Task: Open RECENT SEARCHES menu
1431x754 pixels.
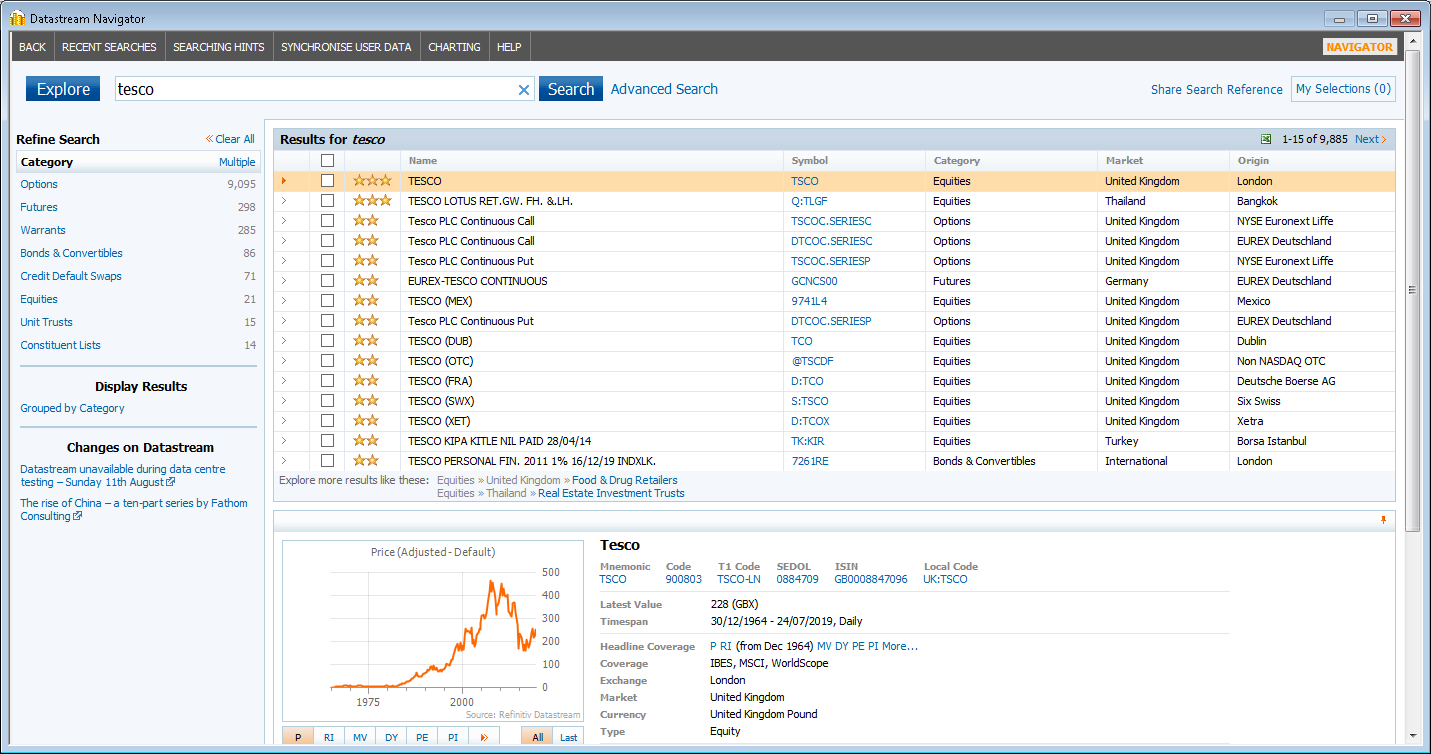Action: click(109, 47)
